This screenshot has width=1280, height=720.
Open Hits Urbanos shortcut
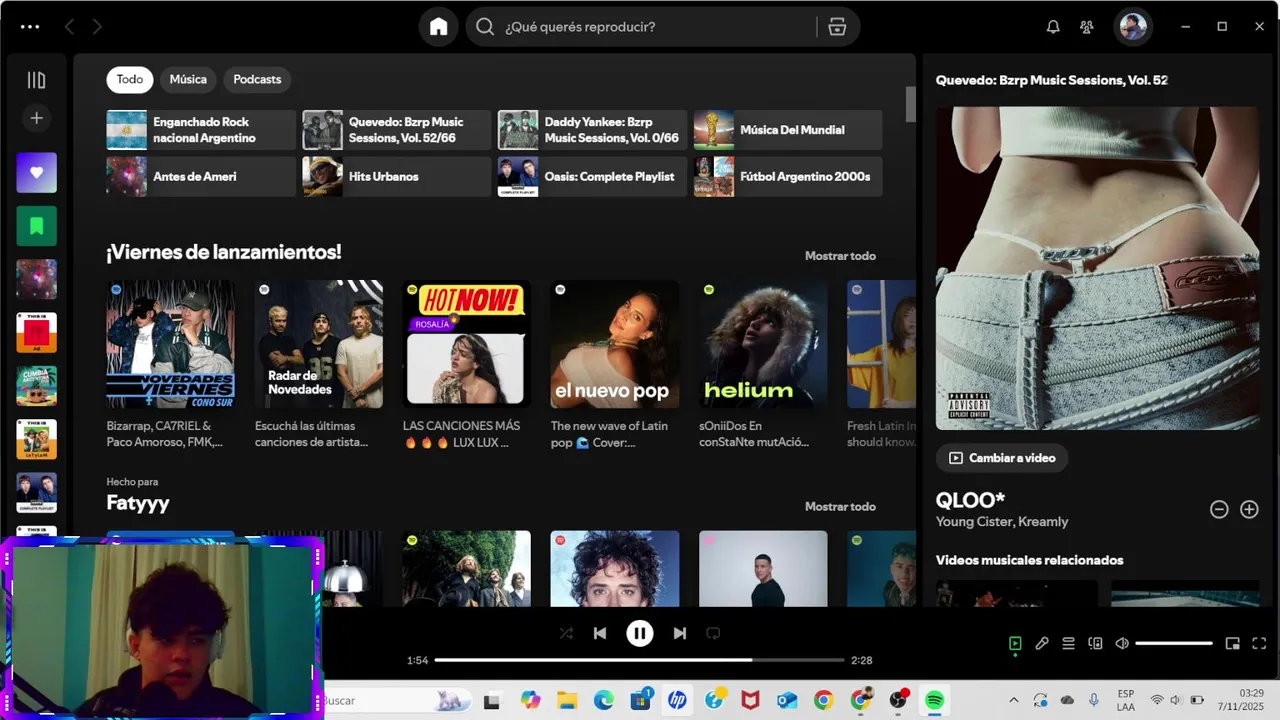[x=397, y=177]
